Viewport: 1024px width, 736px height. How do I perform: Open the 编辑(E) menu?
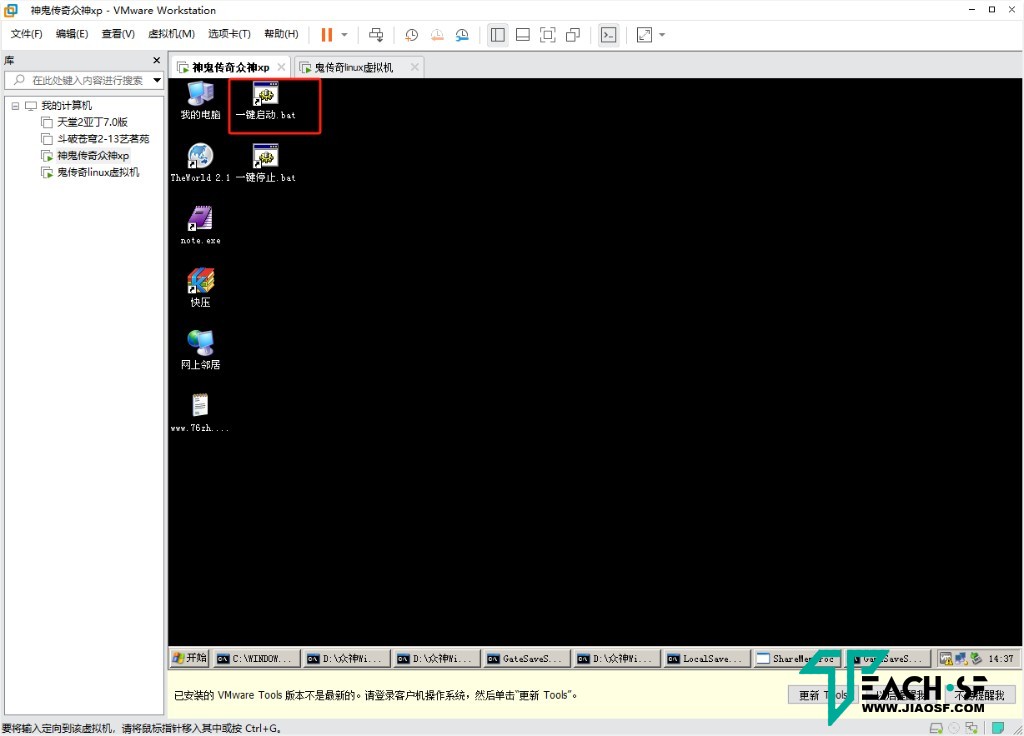click(72, 34)
